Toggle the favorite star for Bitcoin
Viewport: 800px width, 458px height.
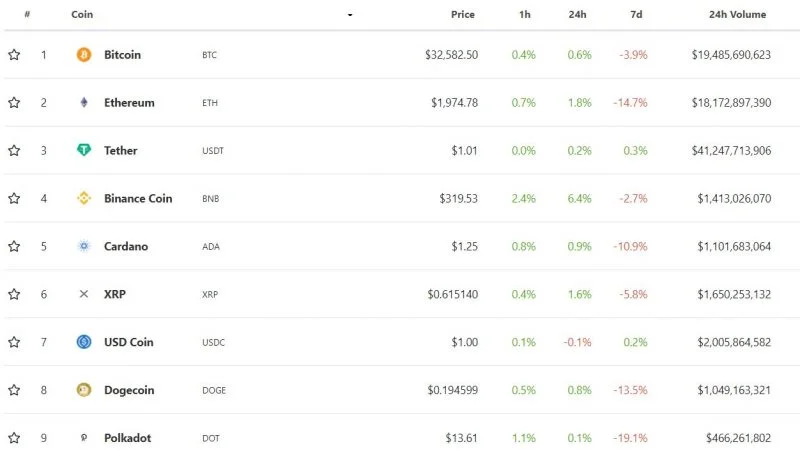tap(14, 54)
